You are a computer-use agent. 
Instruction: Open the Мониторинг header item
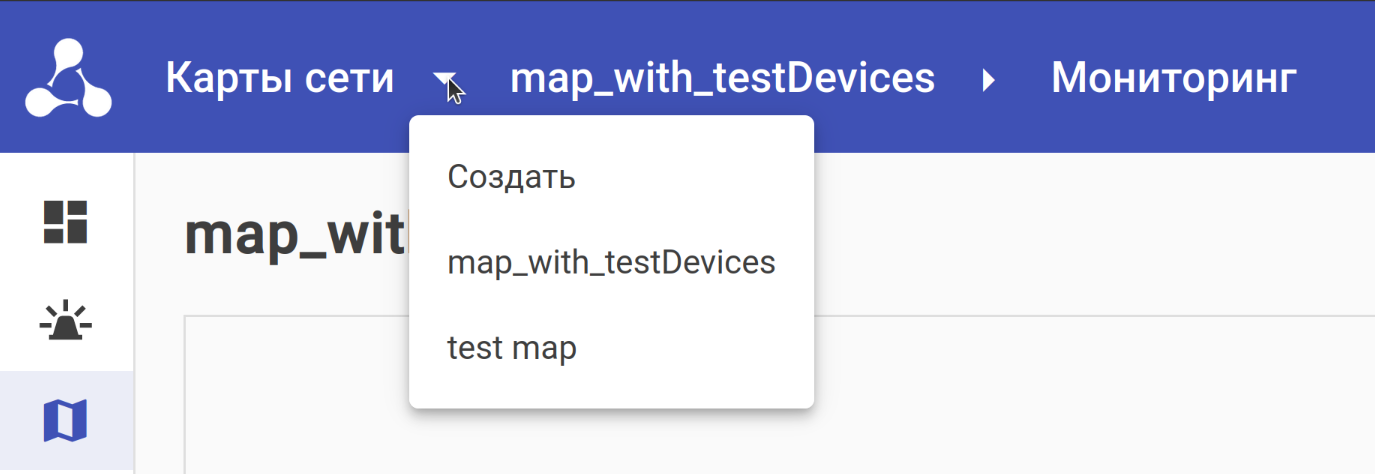[x=1174, y=78]
